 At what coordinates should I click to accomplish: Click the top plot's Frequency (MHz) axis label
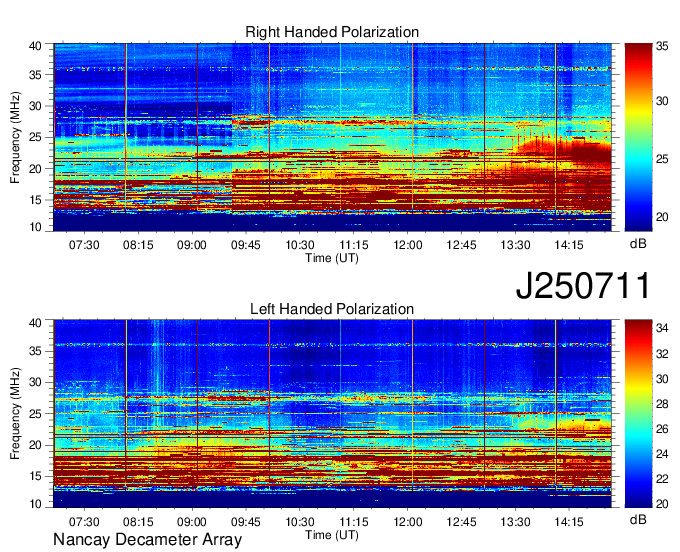coord(15,137)
